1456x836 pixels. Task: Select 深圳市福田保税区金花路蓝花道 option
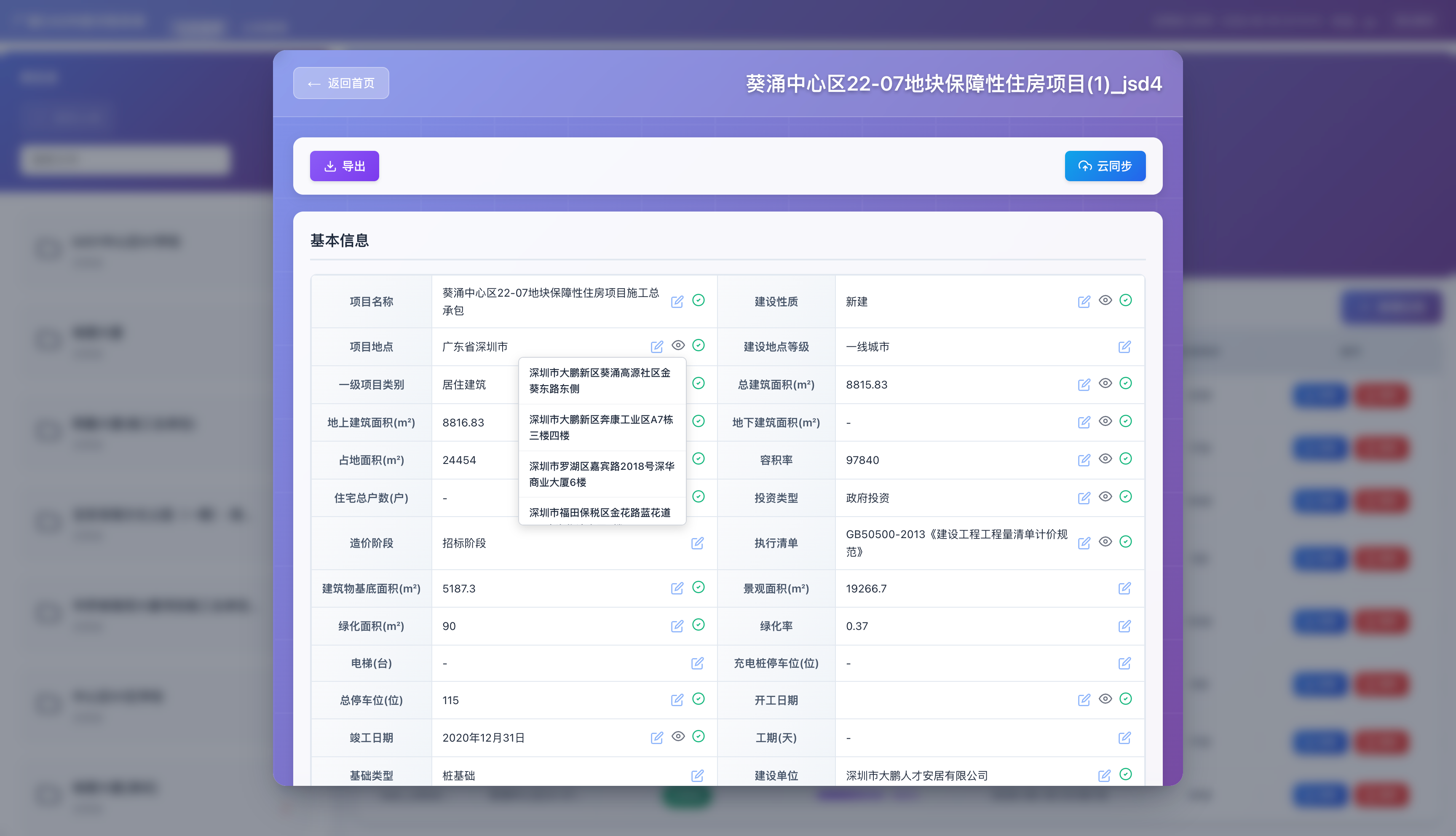click(602, 512)
